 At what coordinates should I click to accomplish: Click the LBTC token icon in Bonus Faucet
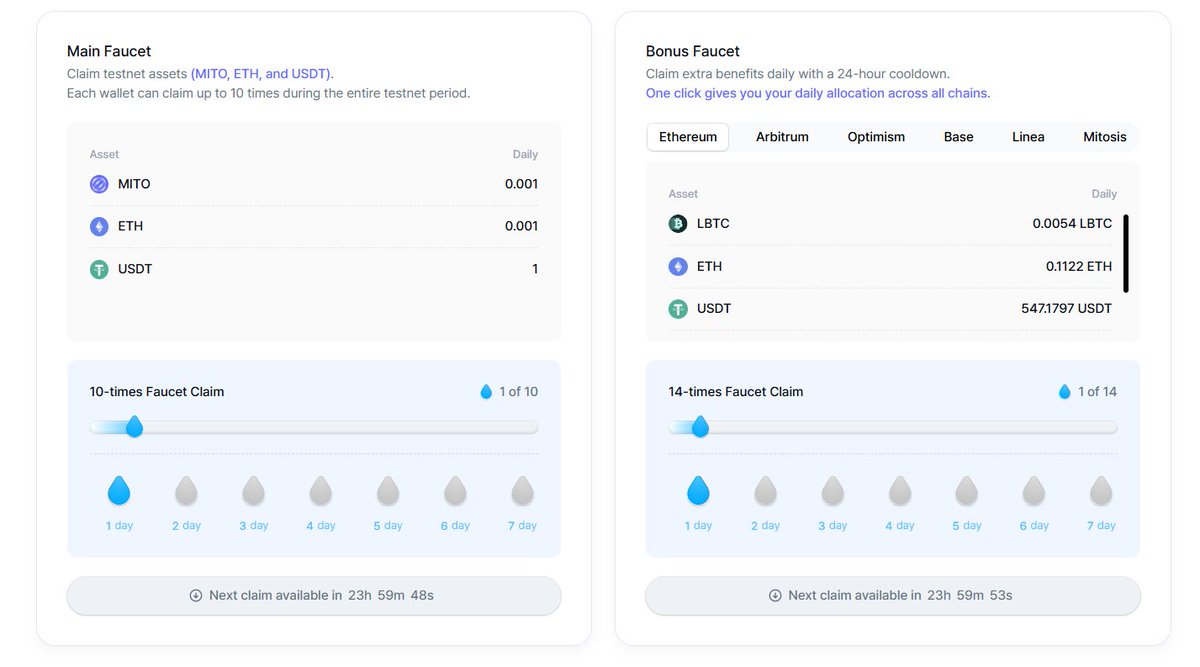coord(678,223)
